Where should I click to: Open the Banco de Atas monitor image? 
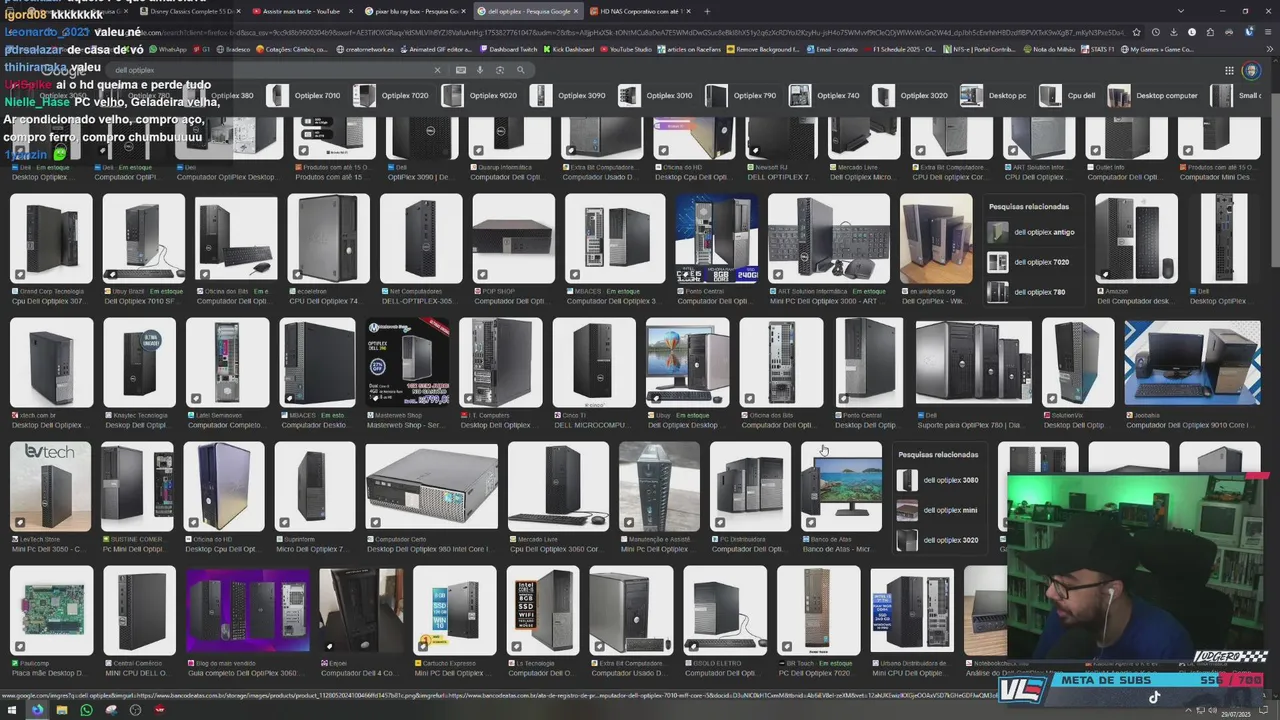(x=842, y=486)
